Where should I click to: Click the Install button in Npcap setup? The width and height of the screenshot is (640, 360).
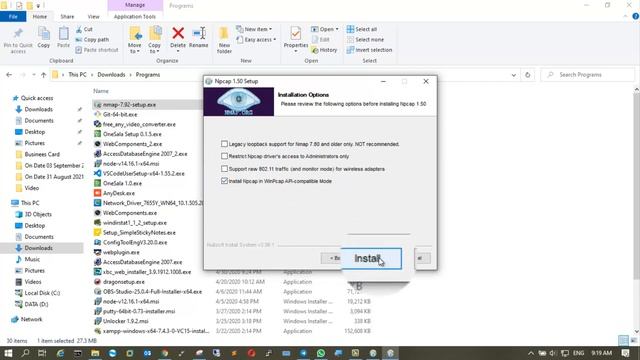371,258
